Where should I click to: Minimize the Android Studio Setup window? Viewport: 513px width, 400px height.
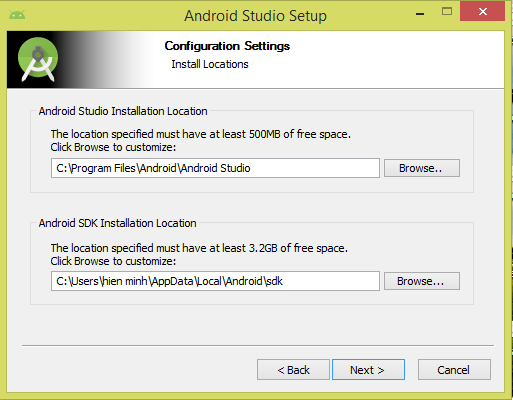pyautogui.click(x=420, y=13)
